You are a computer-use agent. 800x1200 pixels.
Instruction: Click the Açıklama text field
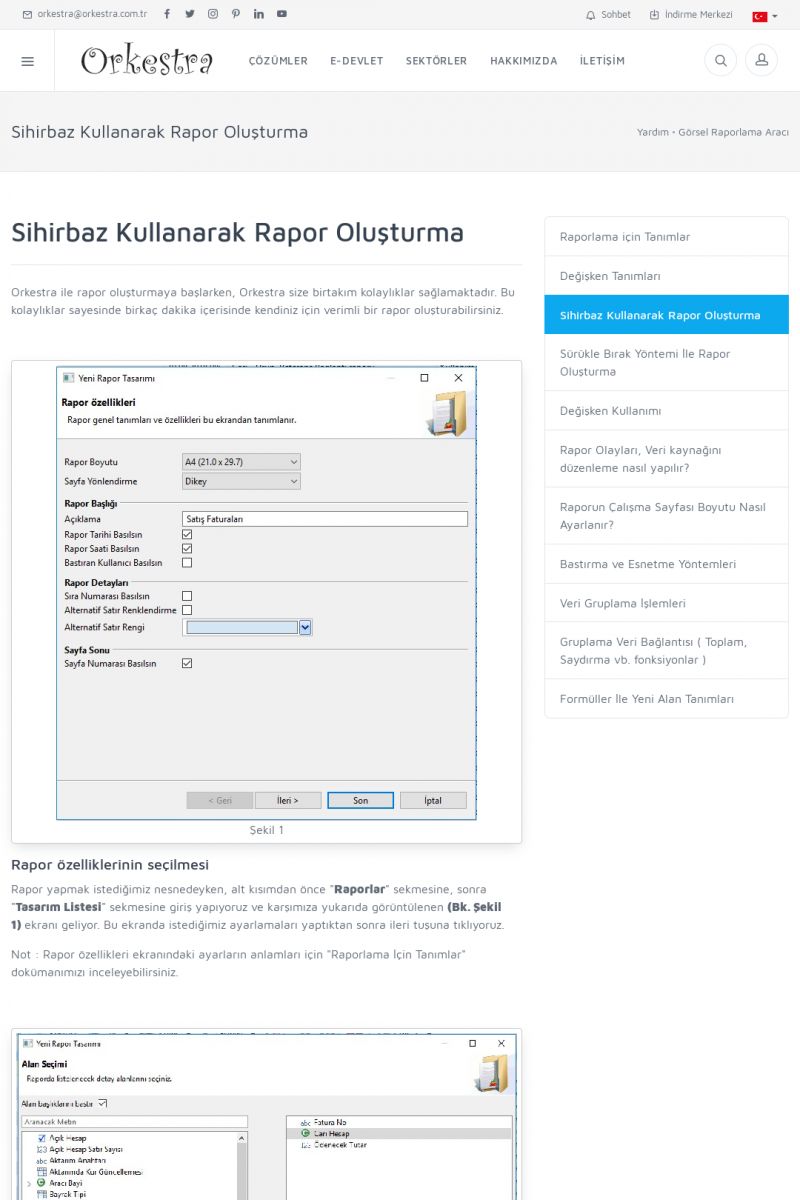coord(325,519)
